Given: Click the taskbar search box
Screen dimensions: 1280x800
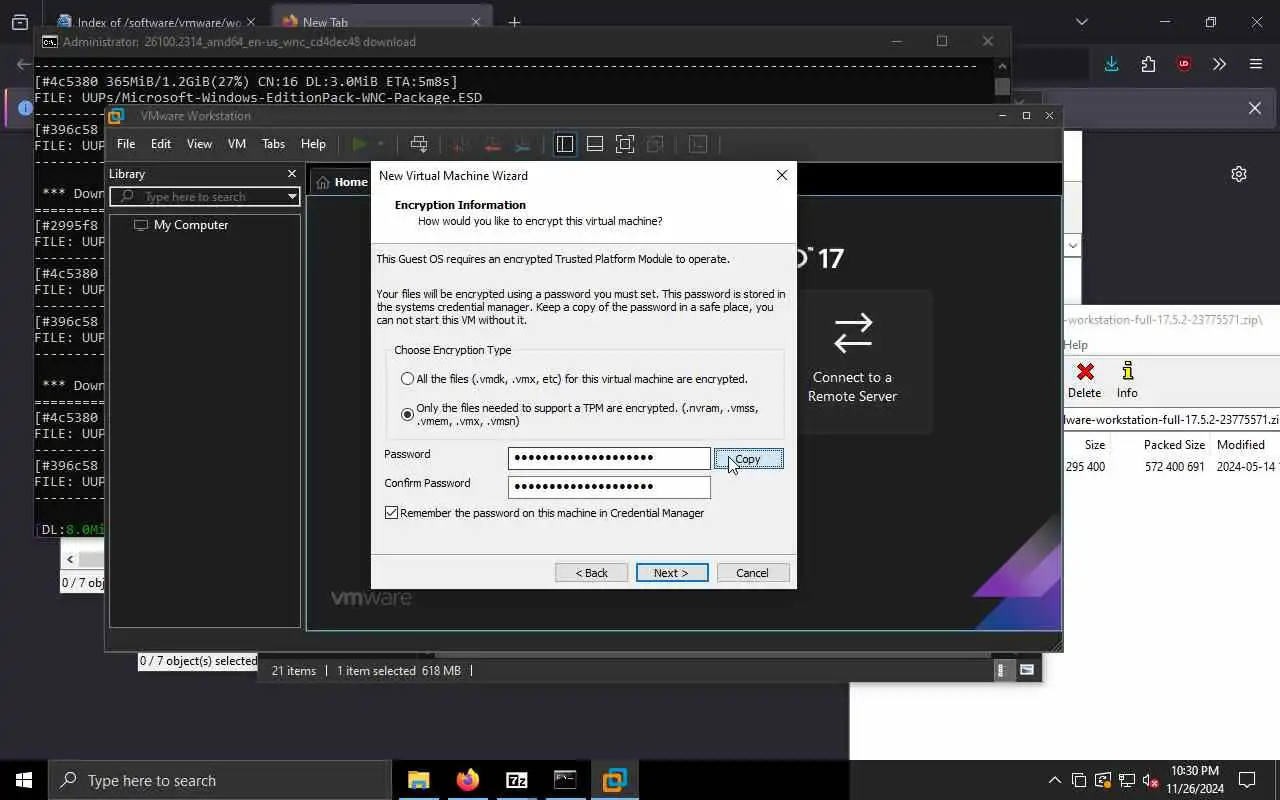Looking at the screenshot, I should 220,780.
